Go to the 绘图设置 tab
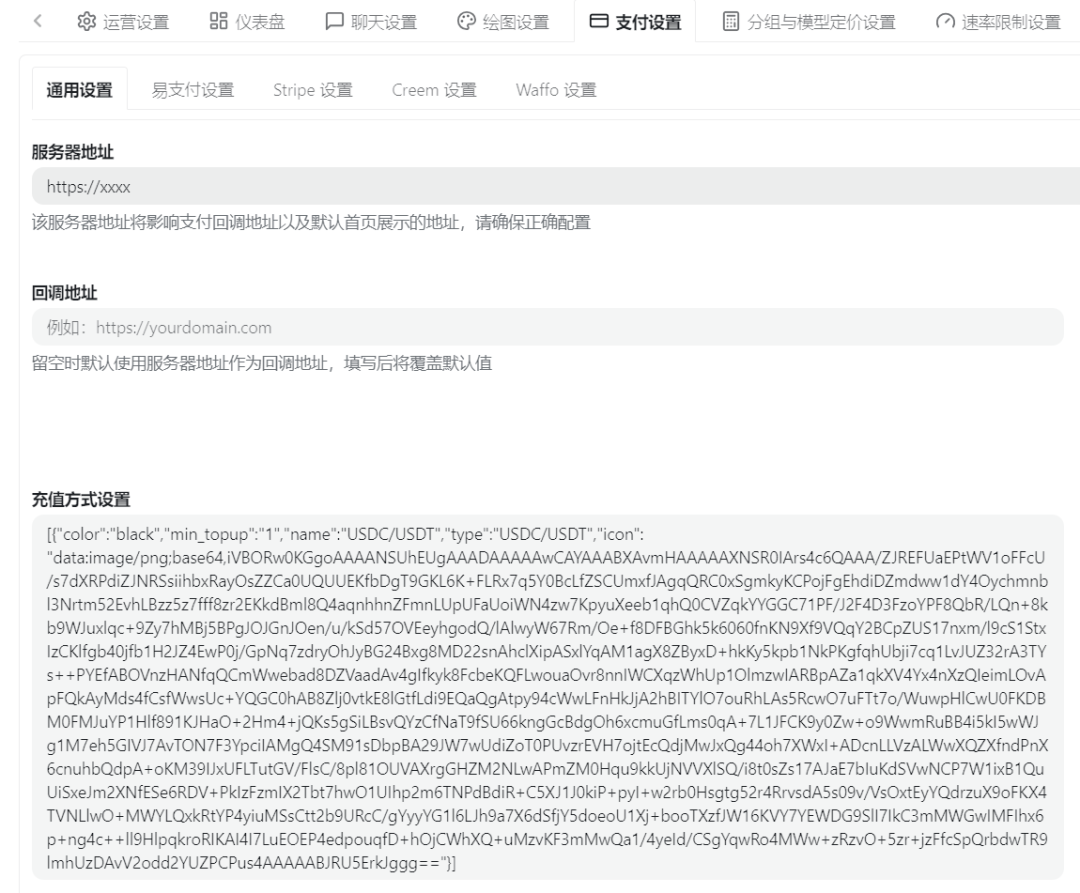 (x=503, y=22)
